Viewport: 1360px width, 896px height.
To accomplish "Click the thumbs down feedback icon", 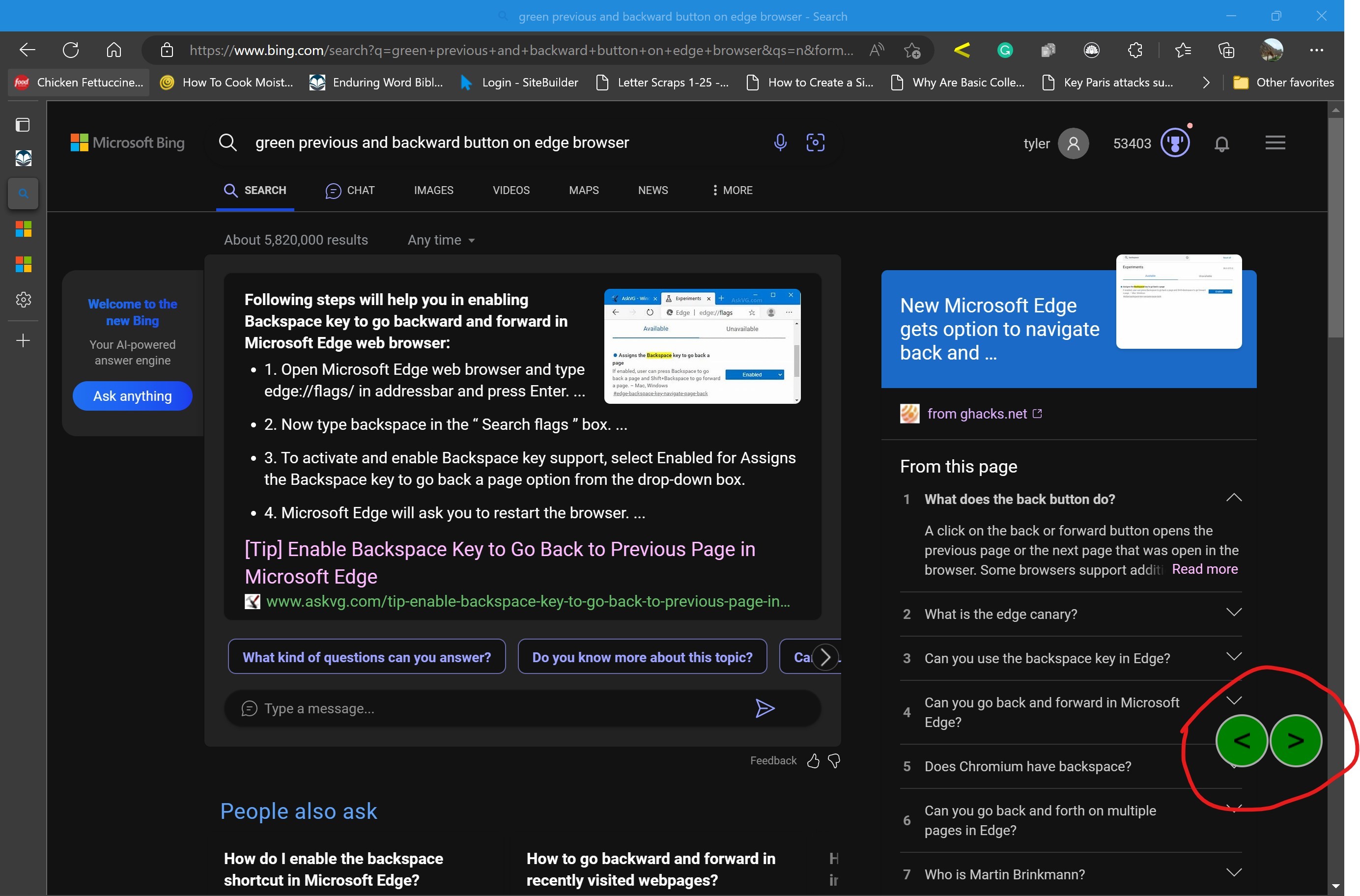I will (x=834, y=760).
